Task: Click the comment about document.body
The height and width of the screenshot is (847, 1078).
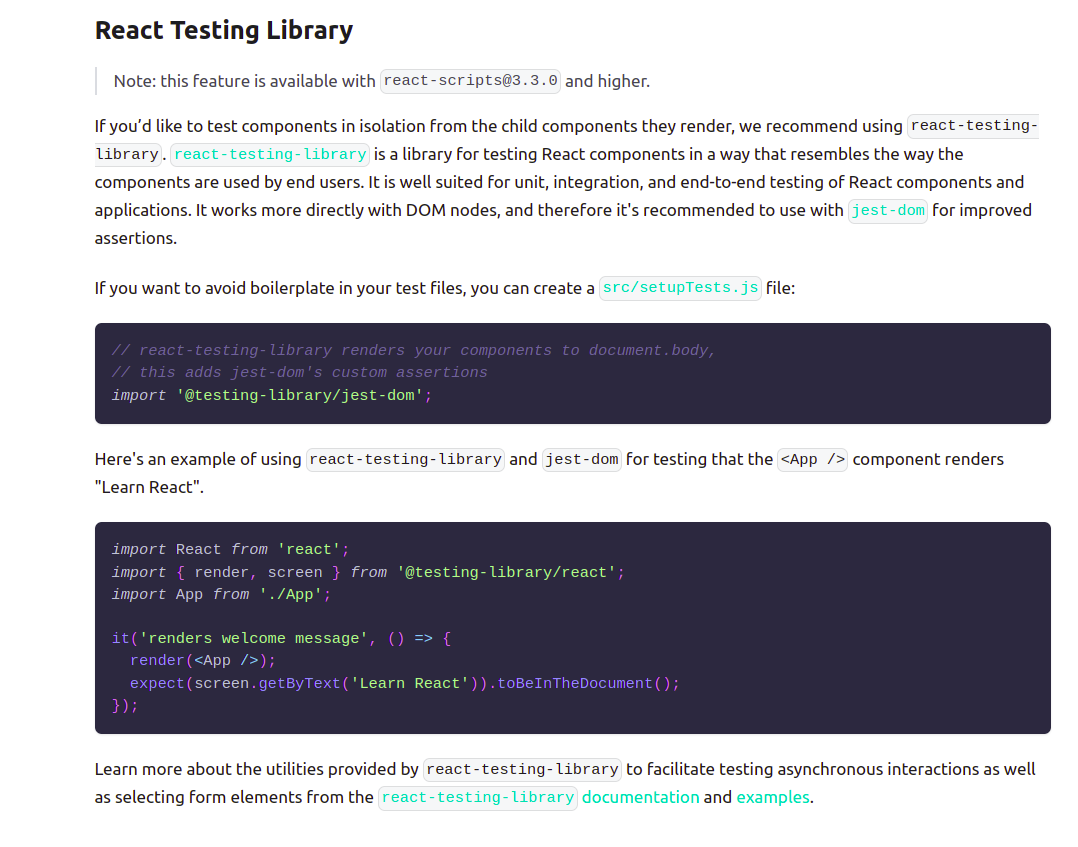Action: (x=414, y=351)
